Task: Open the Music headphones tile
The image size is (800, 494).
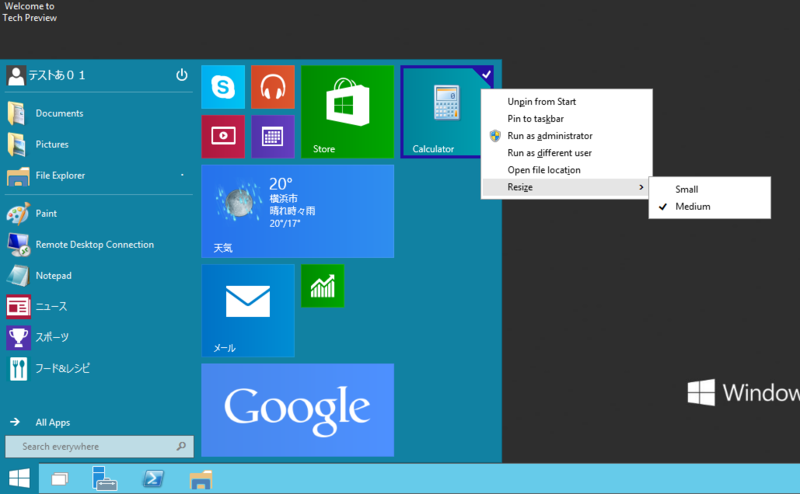Action: click(273, 87)
